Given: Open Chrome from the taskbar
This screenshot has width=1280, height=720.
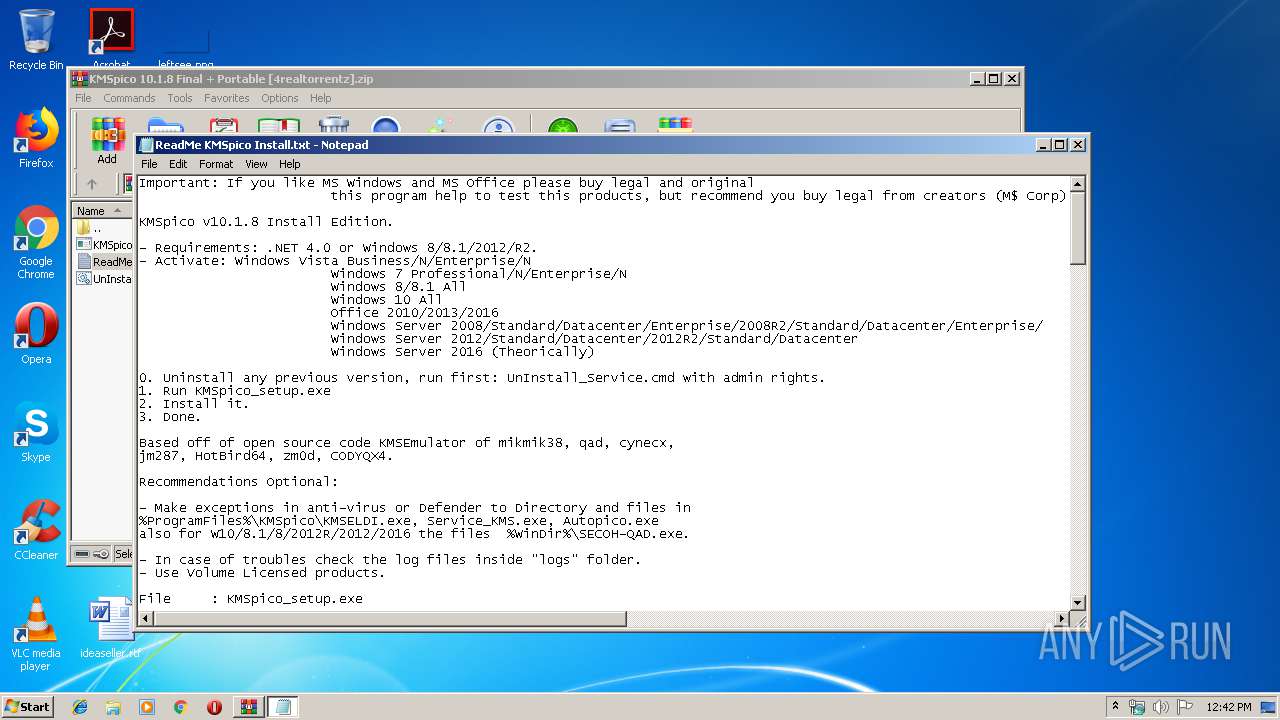Looking at the screenshot, I should point(181,707).
